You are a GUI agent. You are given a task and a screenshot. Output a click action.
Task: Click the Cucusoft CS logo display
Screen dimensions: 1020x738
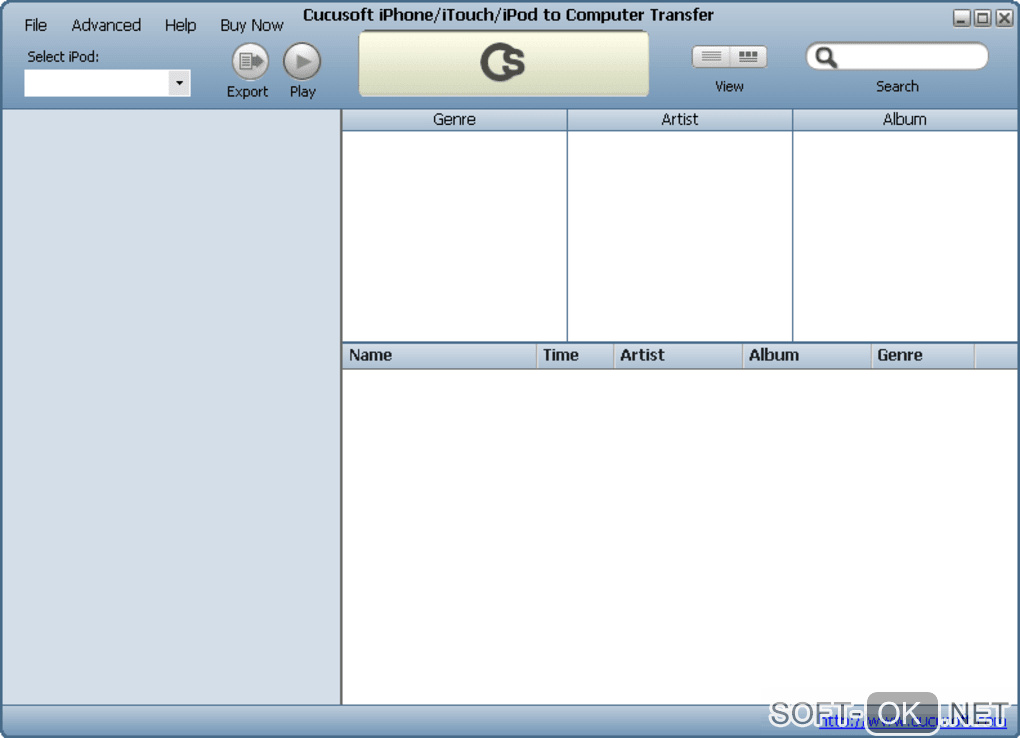coord(503,63)
